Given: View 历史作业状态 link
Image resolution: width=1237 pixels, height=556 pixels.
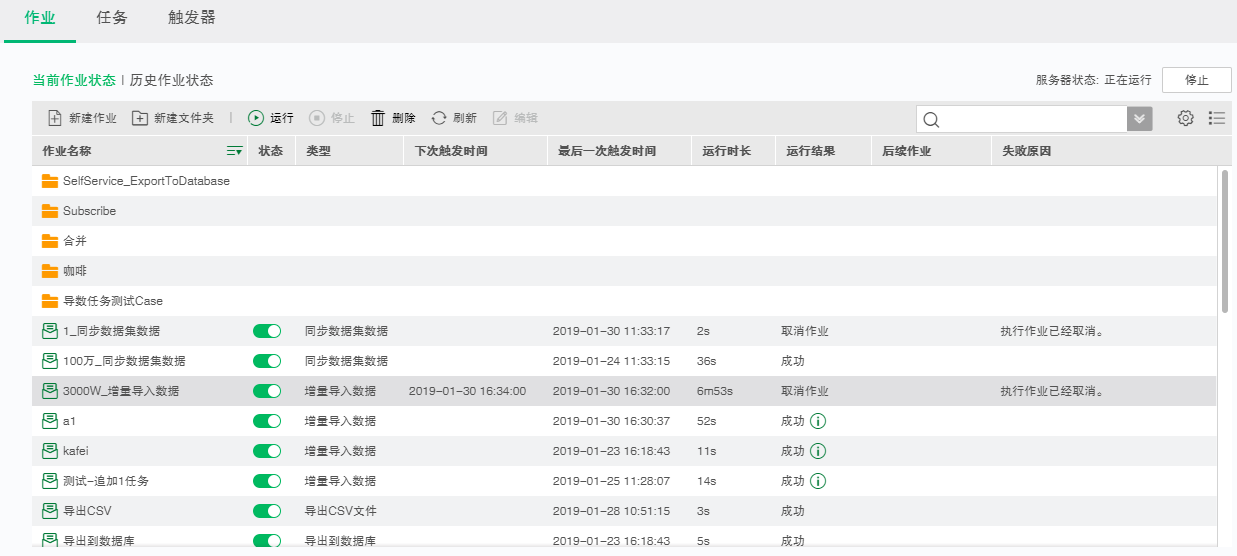Looking at the screenshot, I should pyautogui.click(x=171, y=80).
